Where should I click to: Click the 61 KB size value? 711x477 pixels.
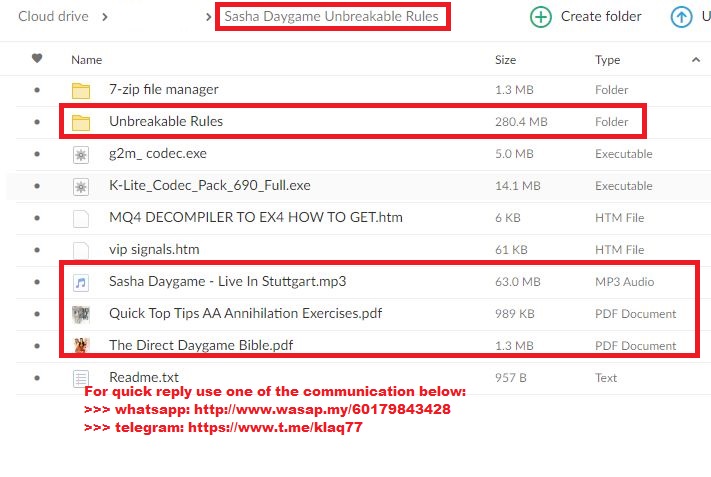[511, 250]
